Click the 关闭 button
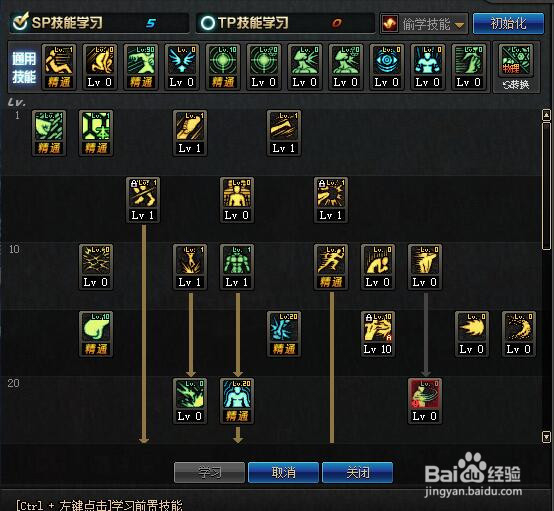554x511 pixels. pos(358,472)
